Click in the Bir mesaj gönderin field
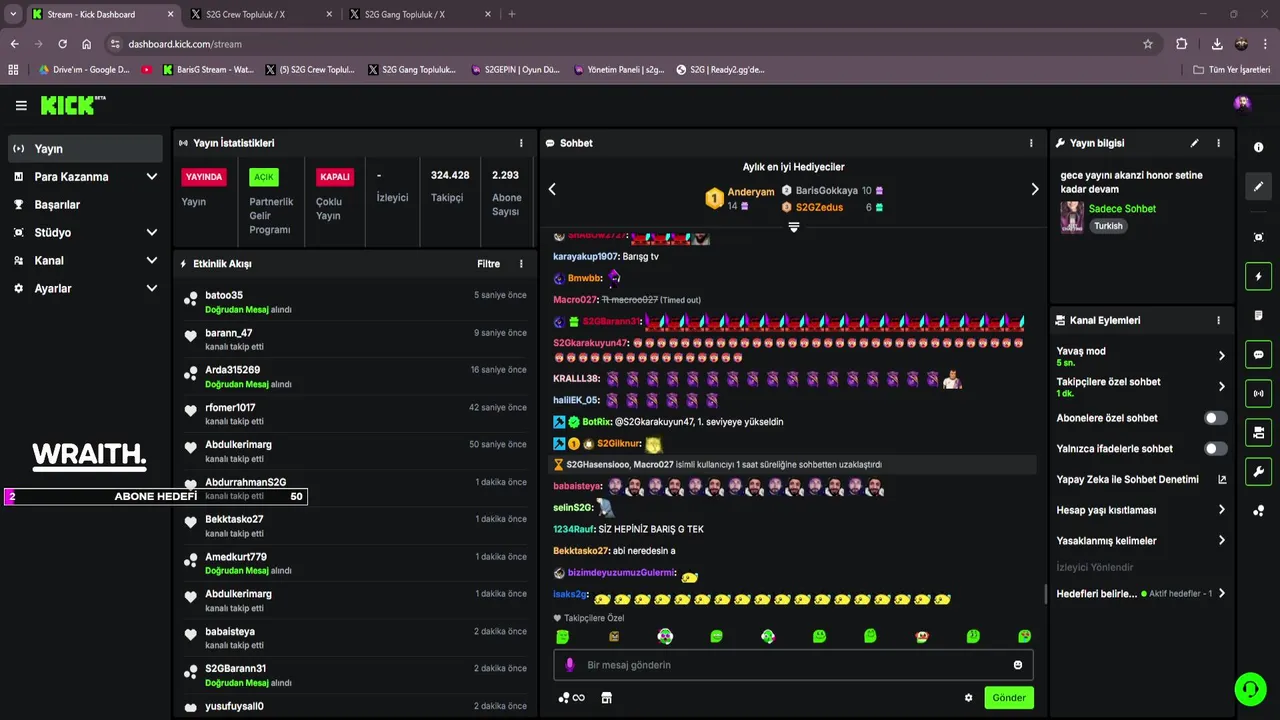The height and width of the screenshot is (720, 1280). [x=793, y=665]
